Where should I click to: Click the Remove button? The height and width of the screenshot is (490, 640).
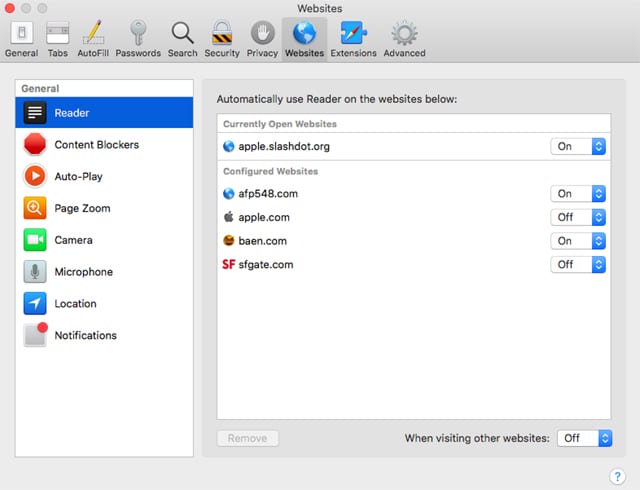[247, 438]
